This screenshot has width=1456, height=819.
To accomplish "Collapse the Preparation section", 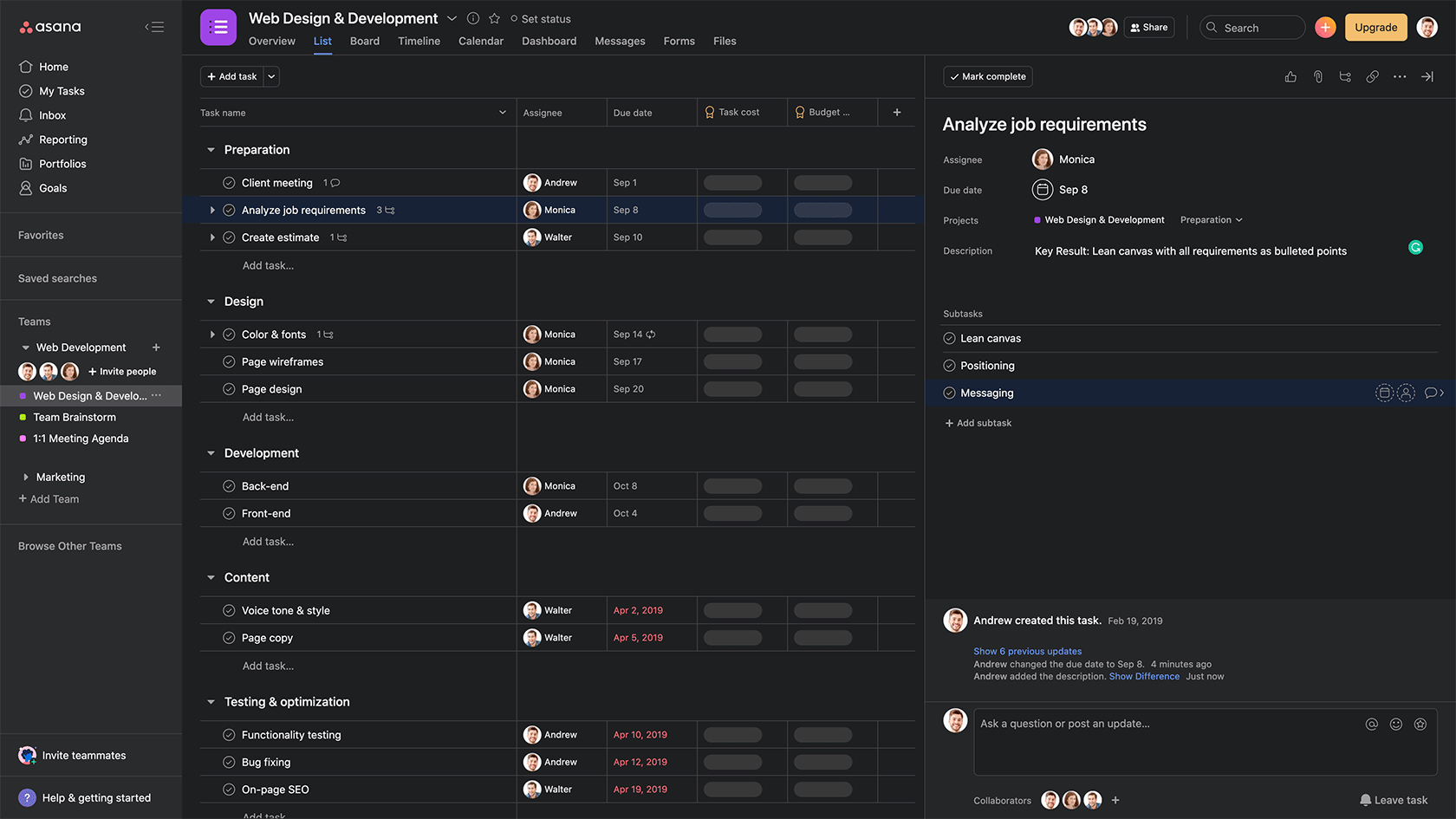I will tap(210, 149).
